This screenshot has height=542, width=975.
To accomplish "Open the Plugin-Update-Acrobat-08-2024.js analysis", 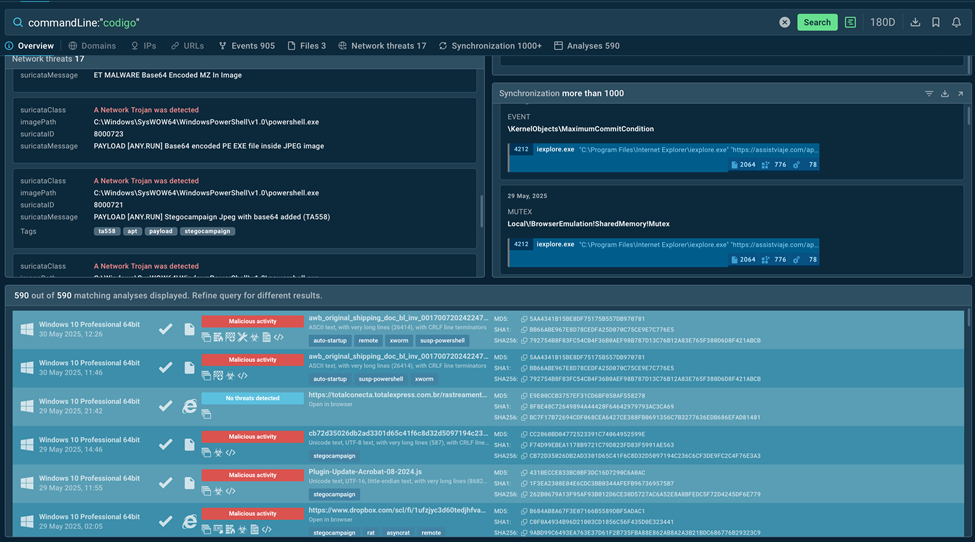I will 365,472.
